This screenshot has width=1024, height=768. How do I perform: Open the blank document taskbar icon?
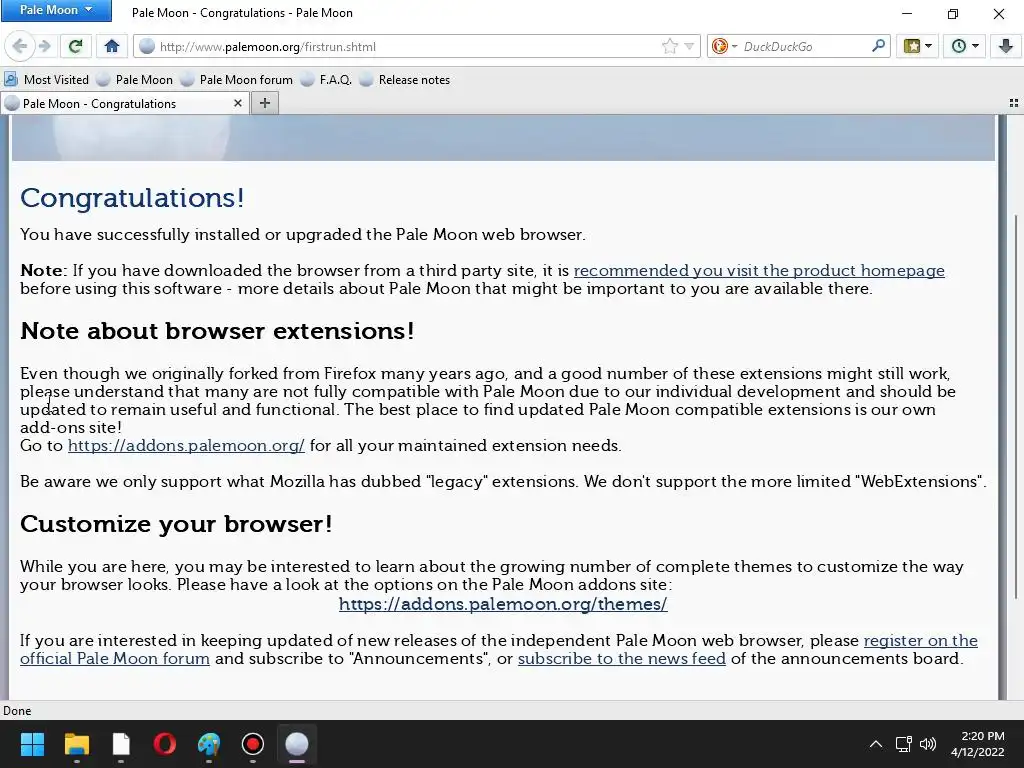click(121, 744)
